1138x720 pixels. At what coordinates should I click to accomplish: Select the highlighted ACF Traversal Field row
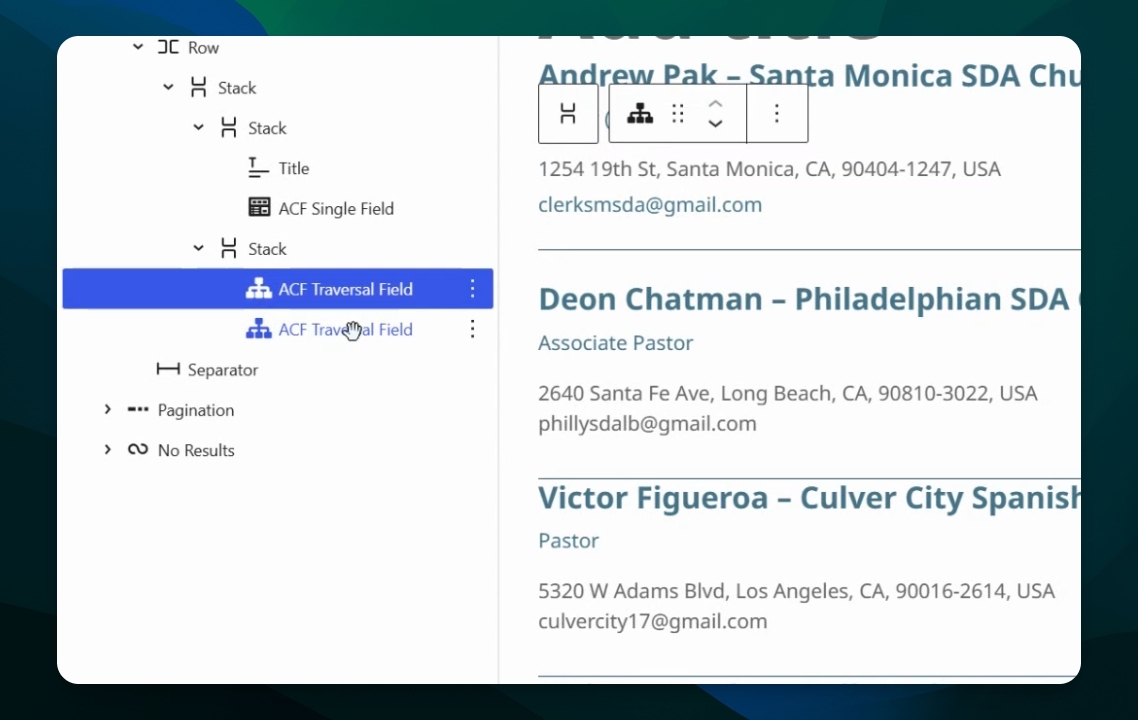(278, 289)
